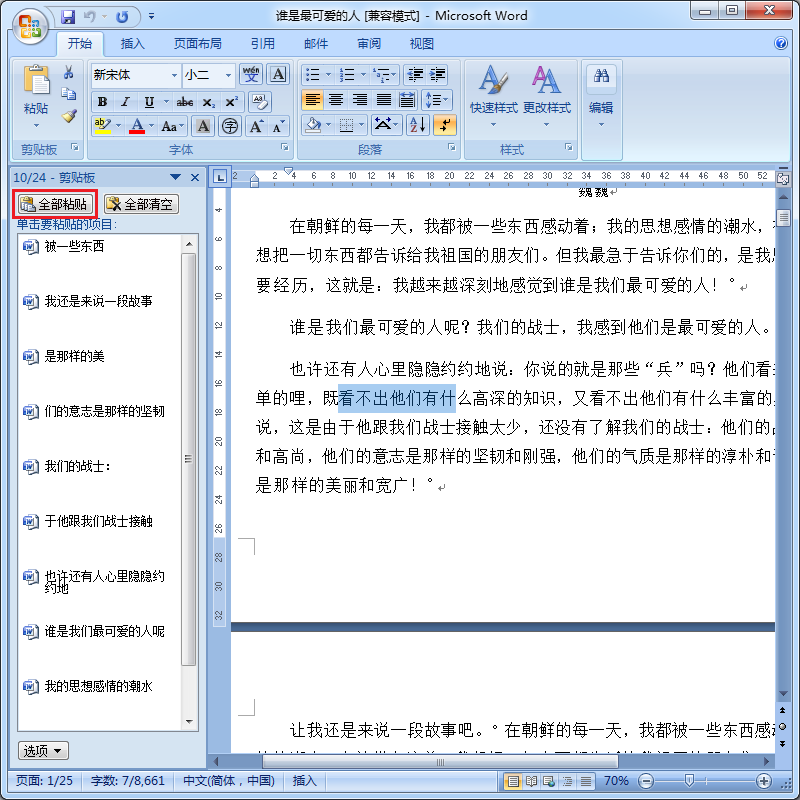
Task: Click the Shading paint bucket icon
Action: tap(312, 124)
